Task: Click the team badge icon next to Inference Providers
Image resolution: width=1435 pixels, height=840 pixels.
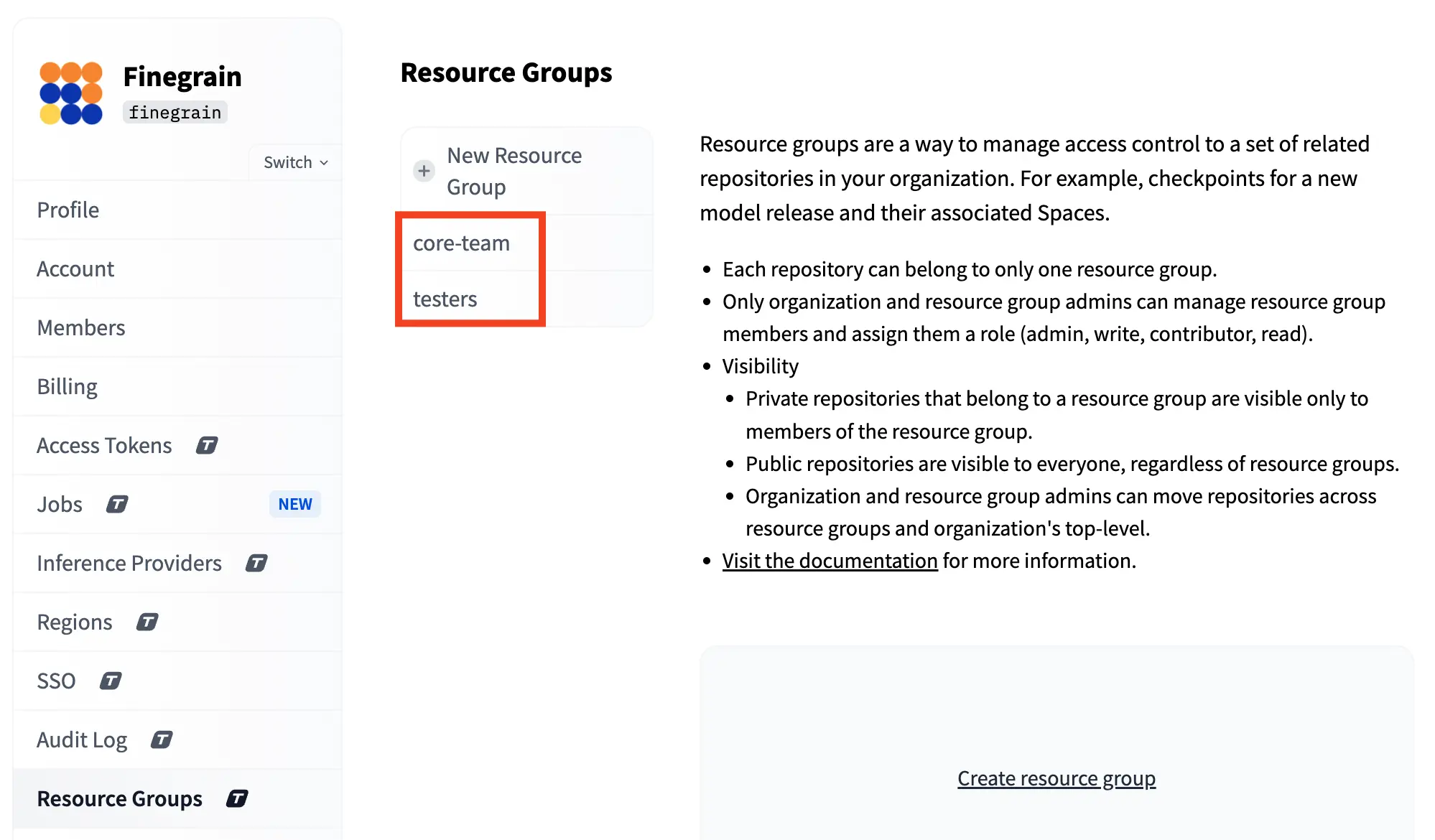Action: 256,564
